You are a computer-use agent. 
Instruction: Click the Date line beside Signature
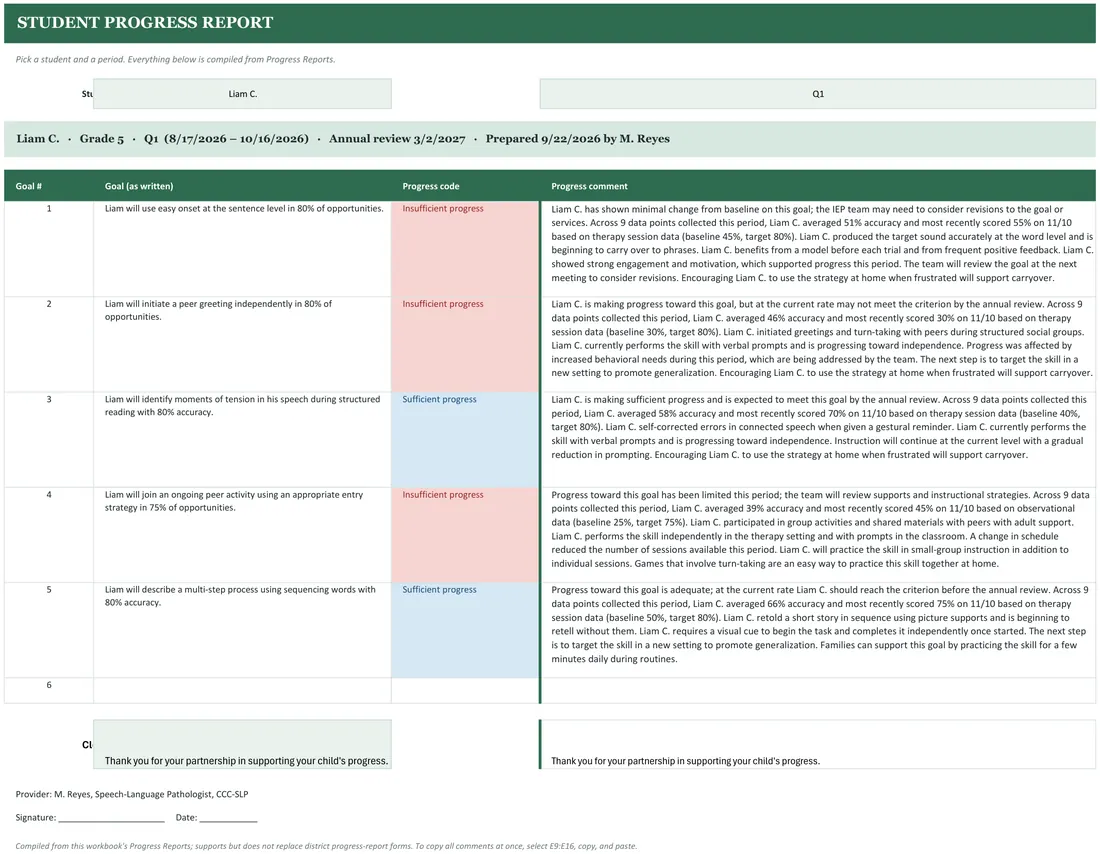tap(216, 818)
